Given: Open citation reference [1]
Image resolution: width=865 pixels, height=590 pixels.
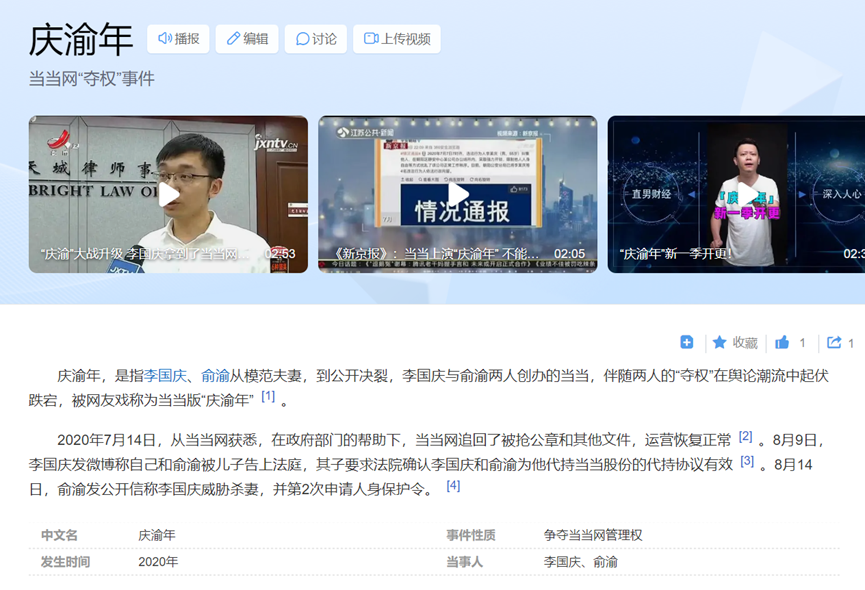Looking at the screenshot, I should 268,396.
